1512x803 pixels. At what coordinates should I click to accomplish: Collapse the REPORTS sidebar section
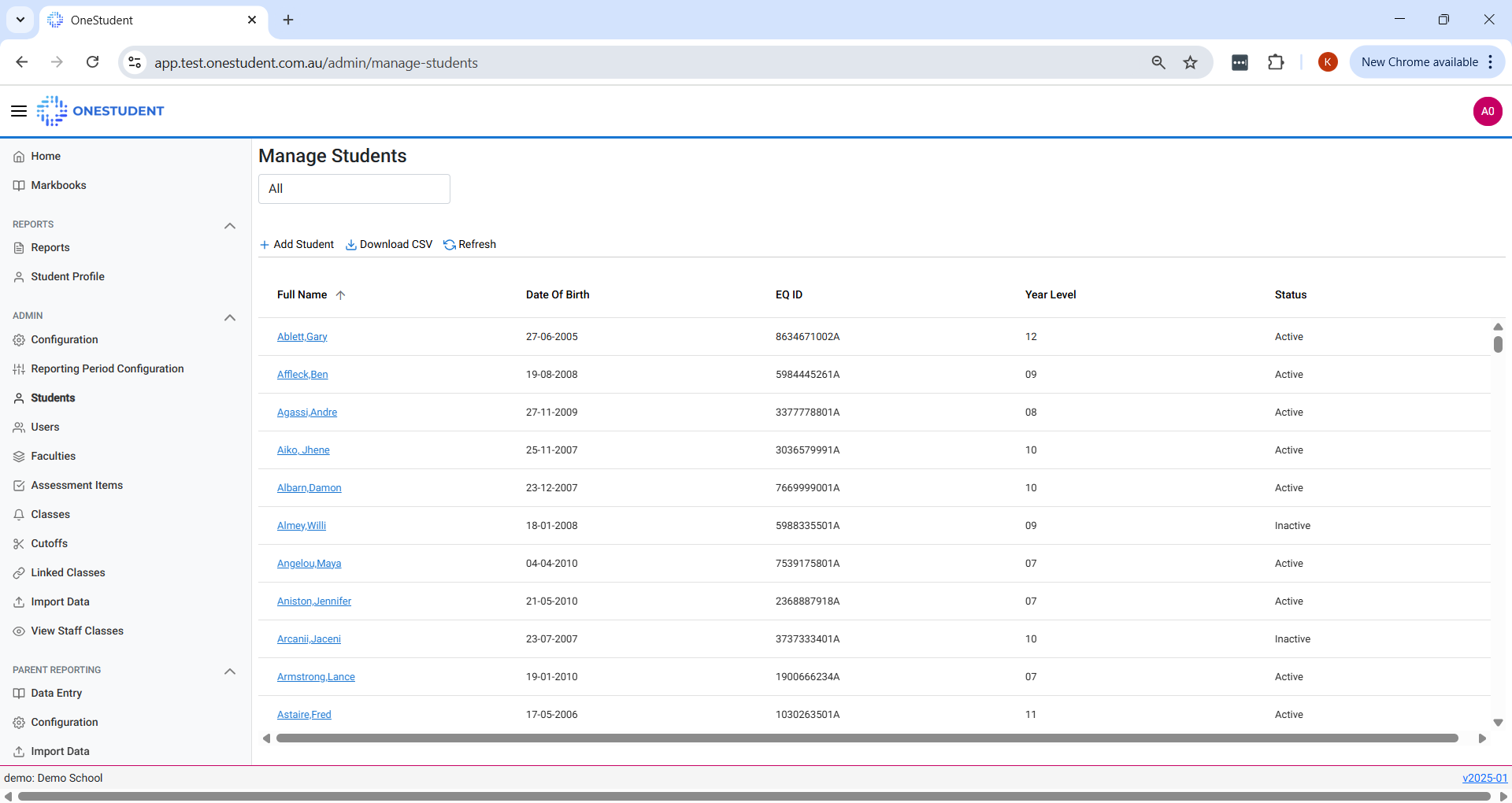[x=230, y=226]
